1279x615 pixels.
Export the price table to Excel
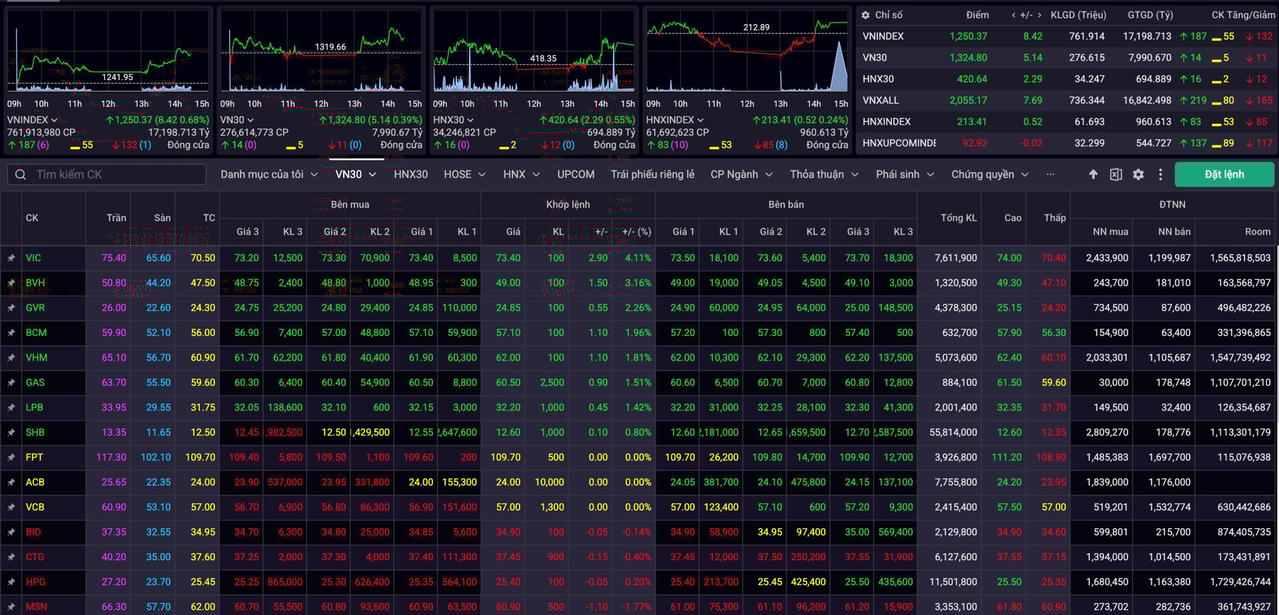pyautogui.click(x=1115, y=175)
